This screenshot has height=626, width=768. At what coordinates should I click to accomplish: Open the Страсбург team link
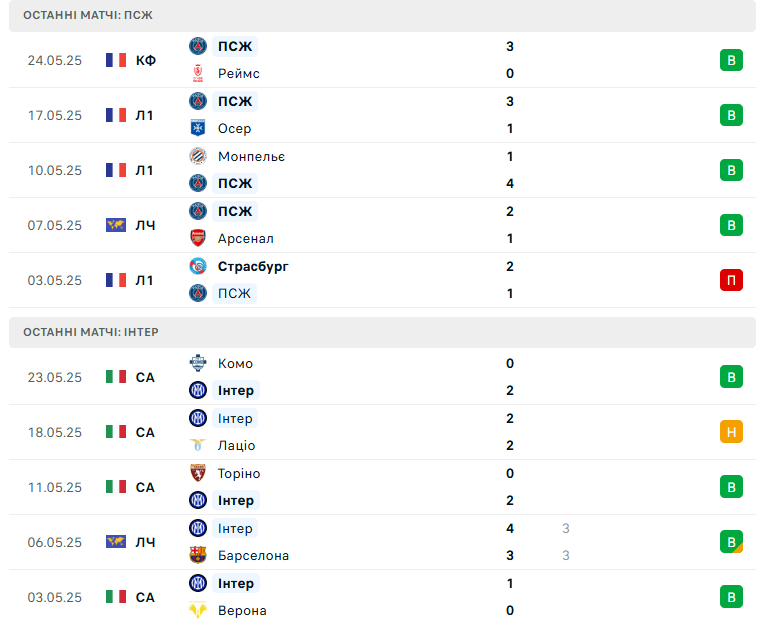(x=253, y=266)
